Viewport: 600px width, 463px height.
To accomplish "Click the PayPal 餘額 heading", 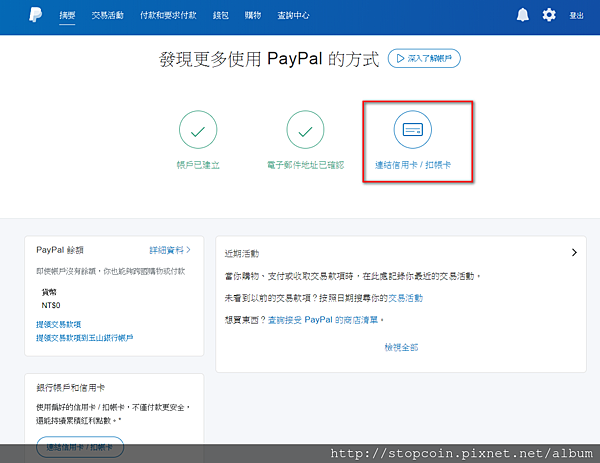I will coord(60,250).
